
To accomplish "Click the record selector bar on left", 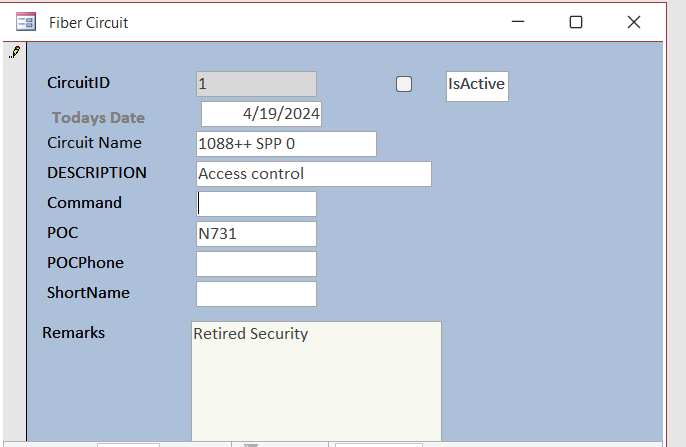I will tap(15, 250).
